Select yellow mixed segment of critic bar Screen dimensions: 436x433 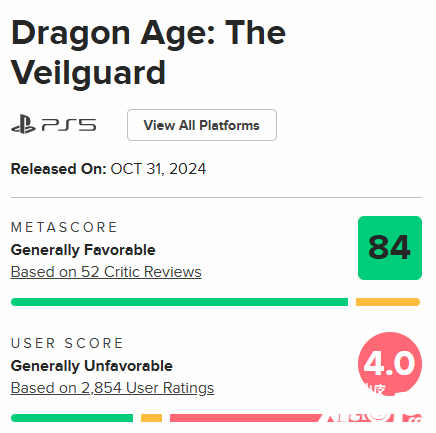[388, 302]
